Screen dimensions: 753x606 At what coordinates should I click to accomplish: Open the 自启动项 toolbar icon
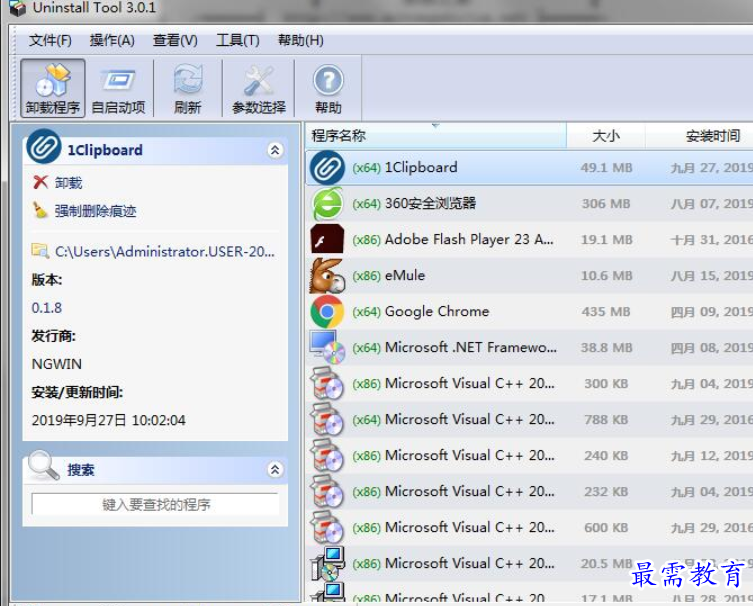[118, 88]
